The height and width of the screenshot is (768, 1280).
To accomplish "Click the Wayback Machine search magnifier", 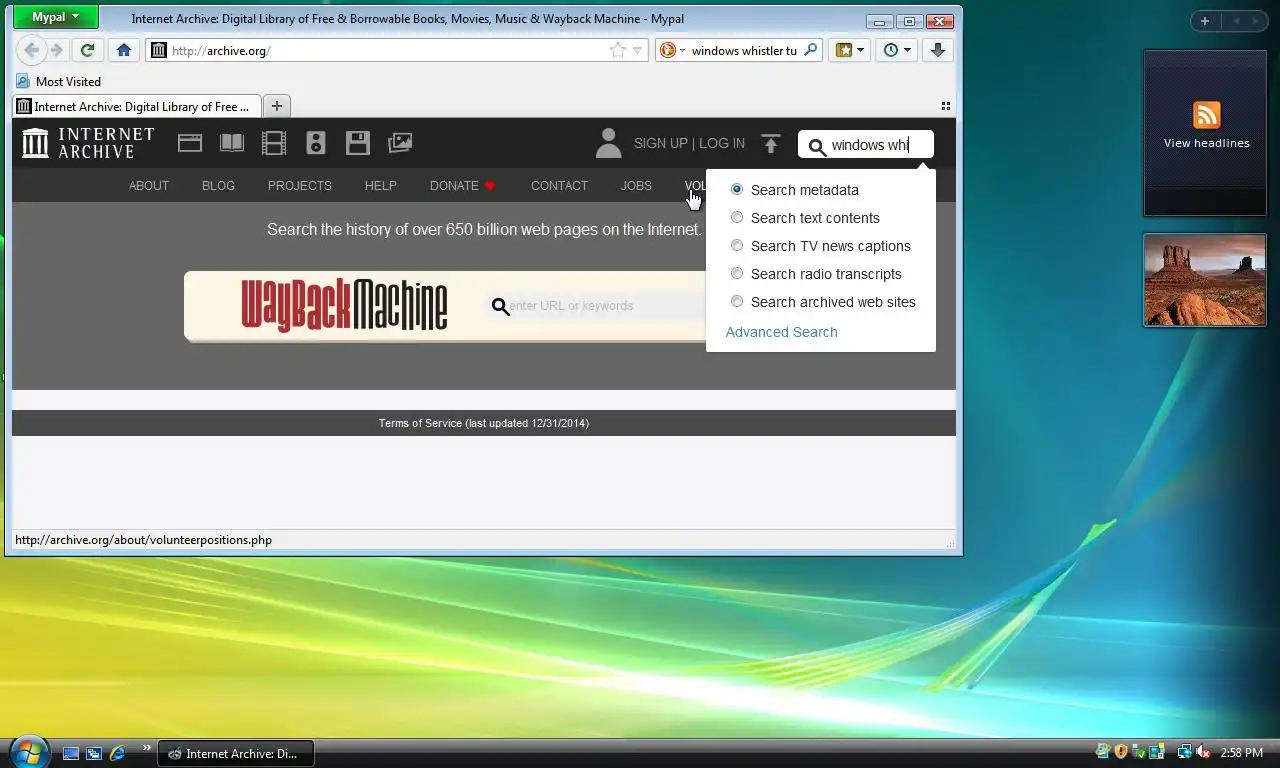I will (501, 307).
